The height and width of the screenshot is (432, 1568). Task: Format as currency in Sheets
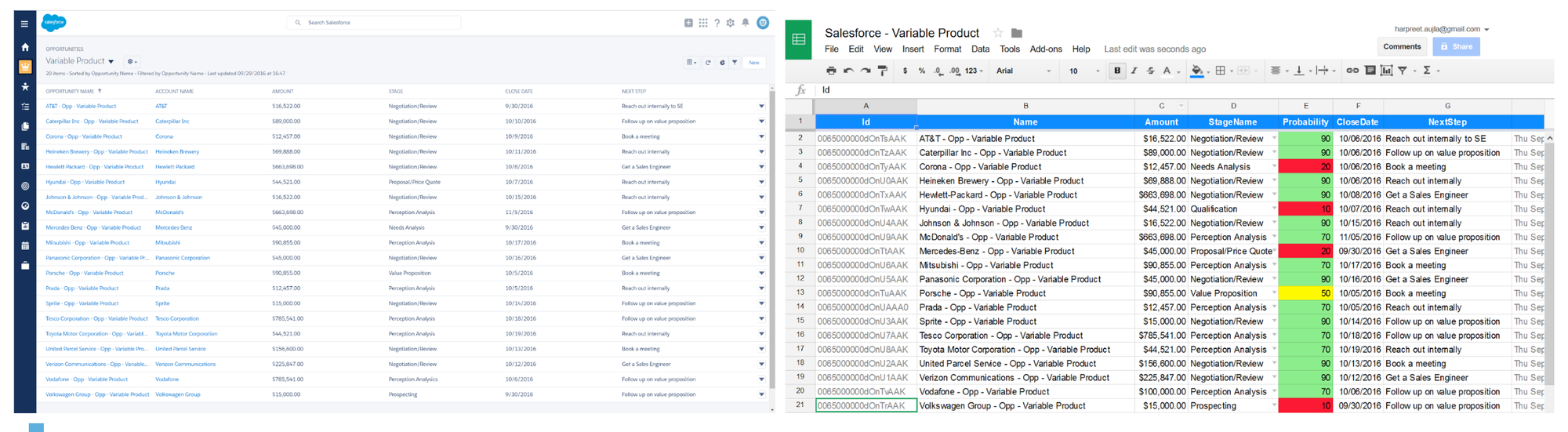[x=905, y=71]
